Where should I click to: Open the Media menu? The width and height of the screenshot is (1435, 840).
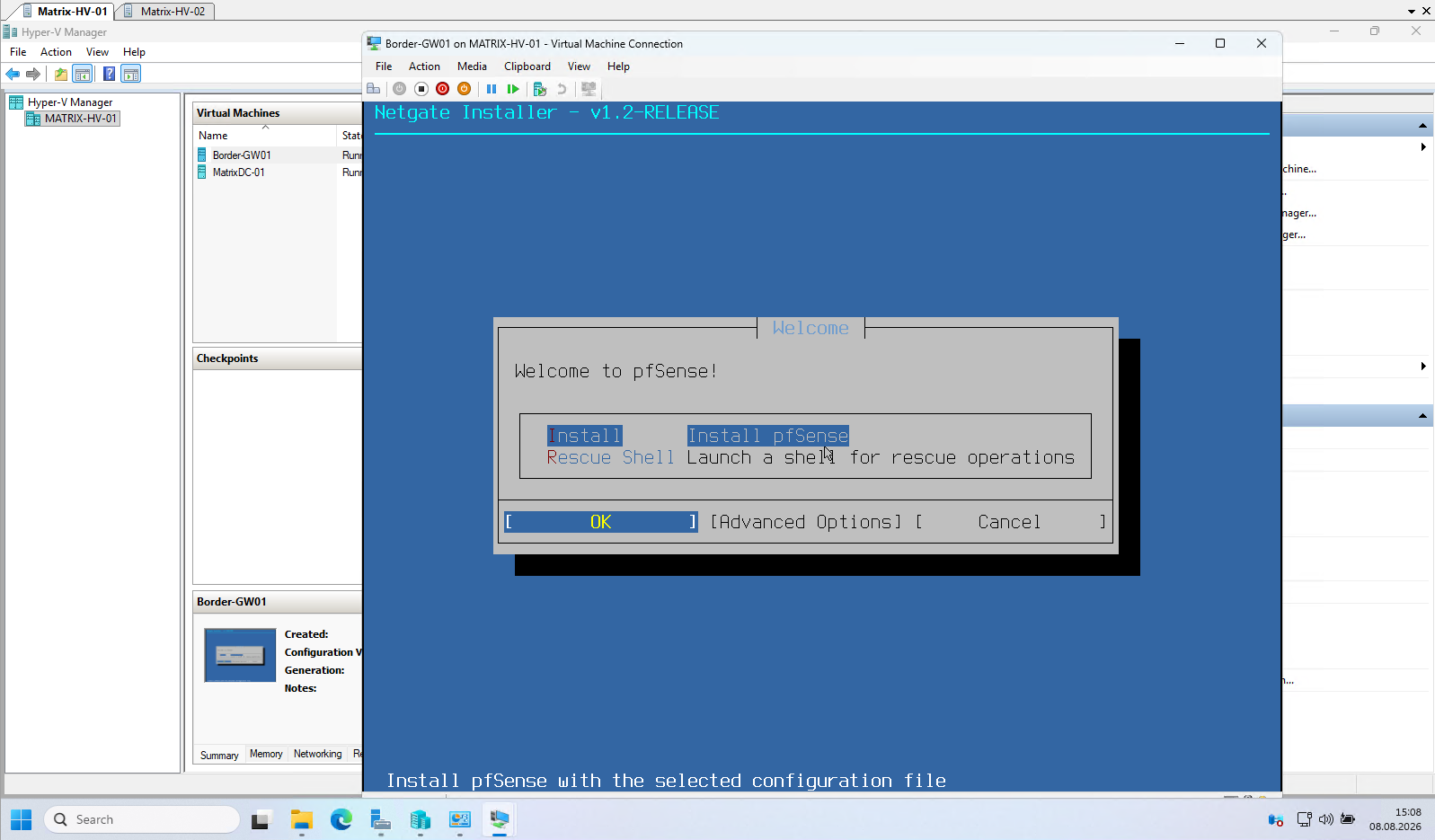472,66
